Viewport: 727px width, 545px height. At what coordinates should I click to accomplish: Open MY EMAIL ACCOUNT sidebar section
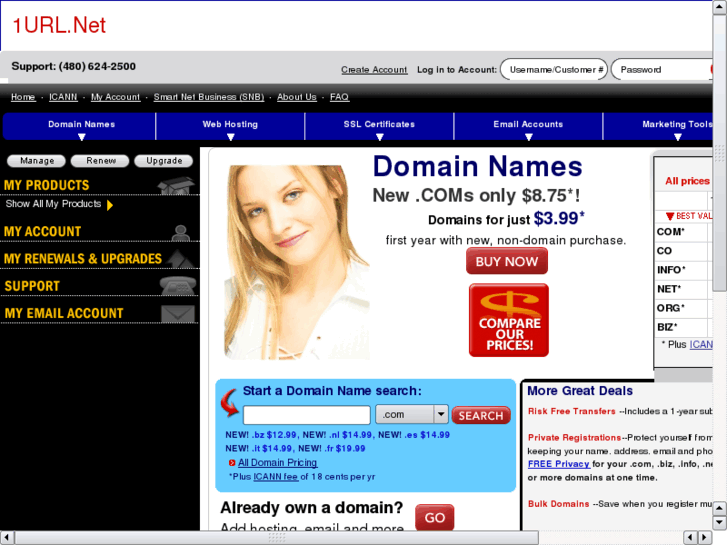pos(64,314)
